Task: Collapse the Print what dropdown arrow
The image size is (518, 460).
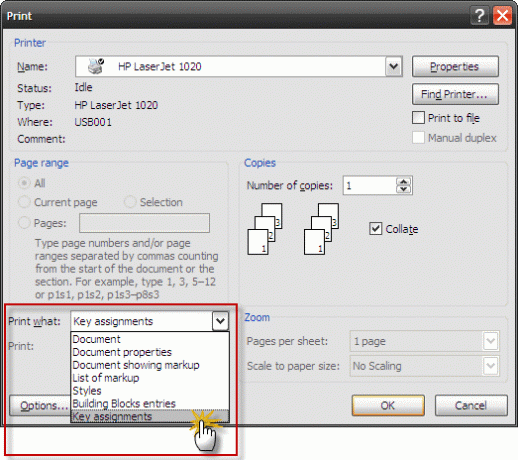Action: [220, 321]
